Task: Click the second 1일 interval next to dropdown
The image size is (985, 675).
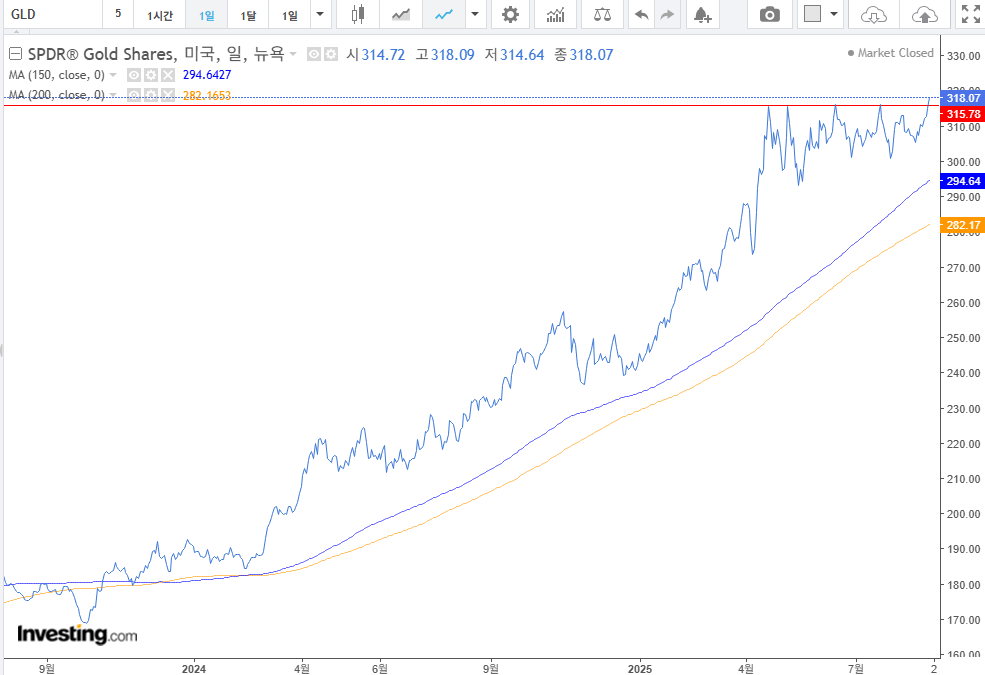Action: [290, 14]
